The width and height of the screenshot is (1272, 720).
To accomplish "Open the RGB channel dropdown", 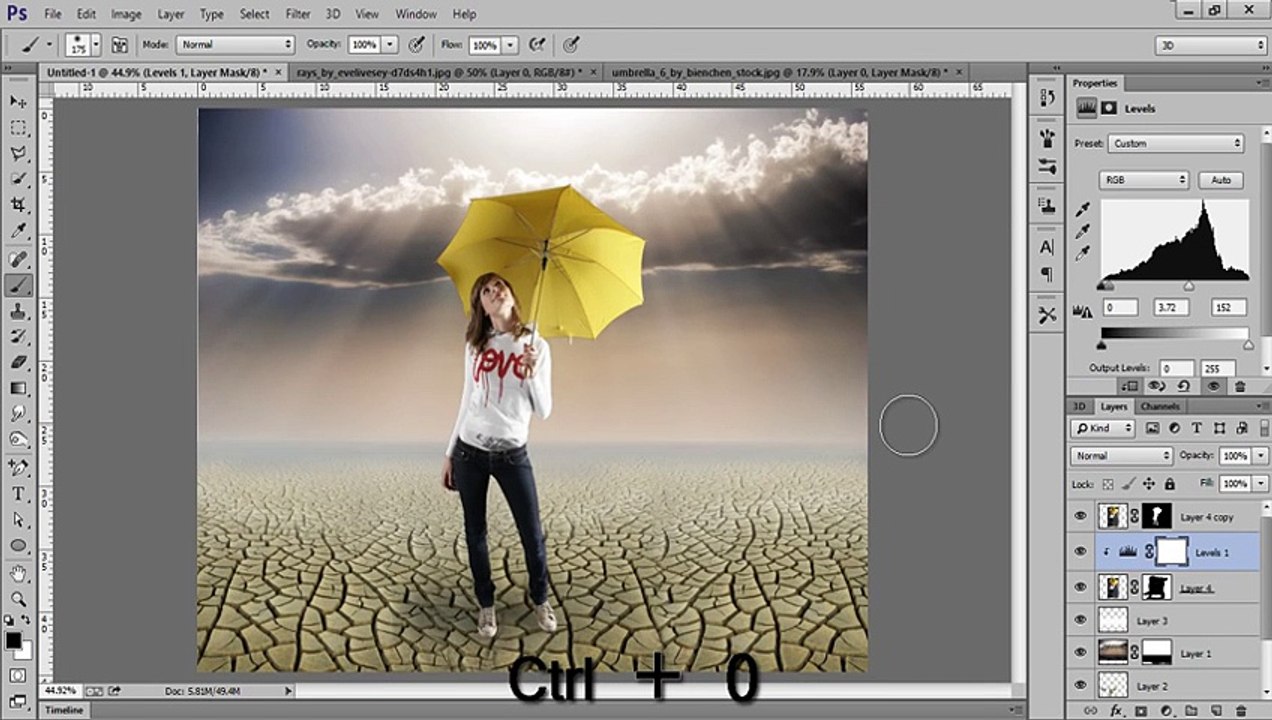I will pyautogui.click(x=1143, y=180).
